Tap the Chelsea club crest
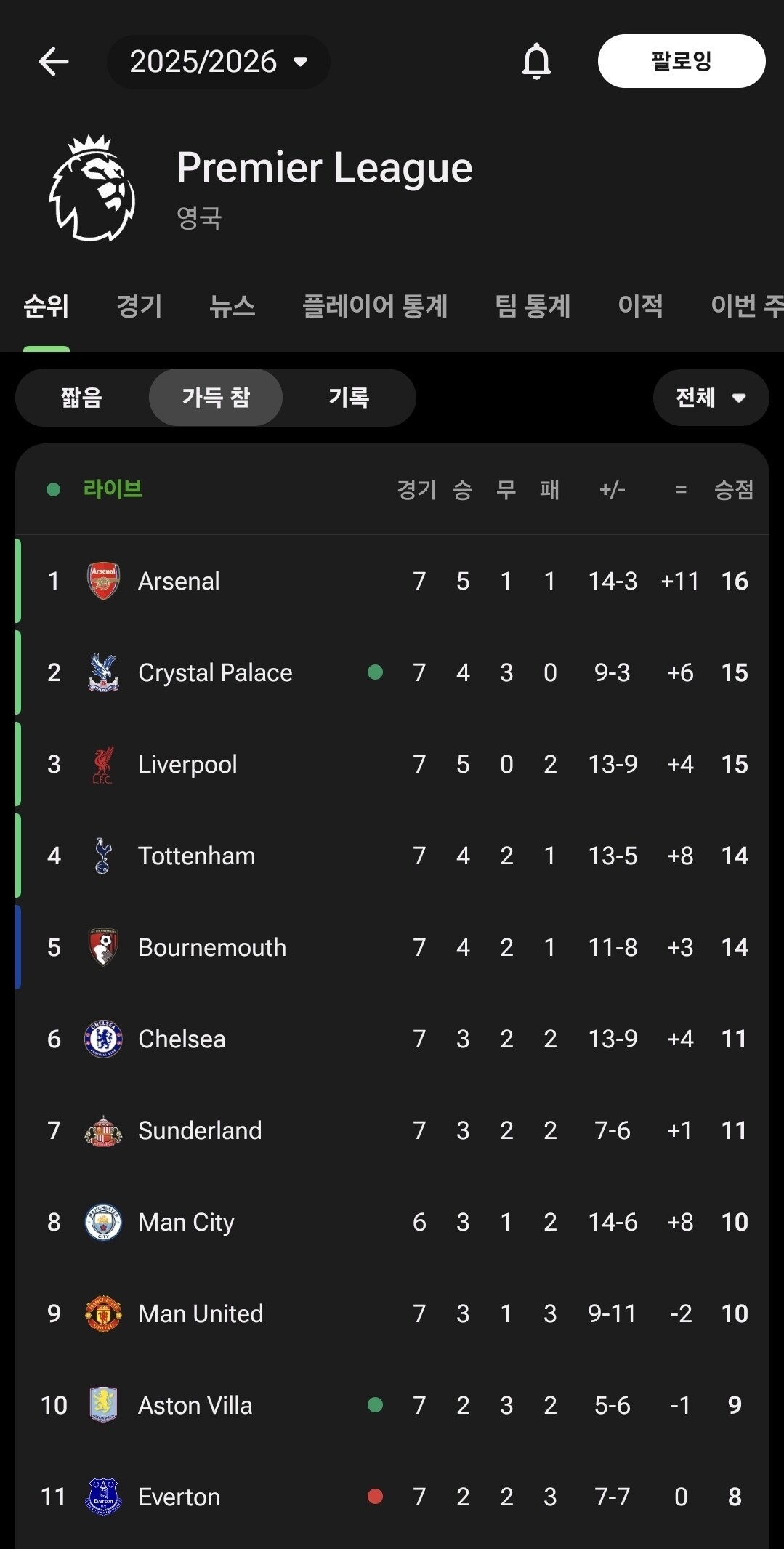 click(103, 1039)
